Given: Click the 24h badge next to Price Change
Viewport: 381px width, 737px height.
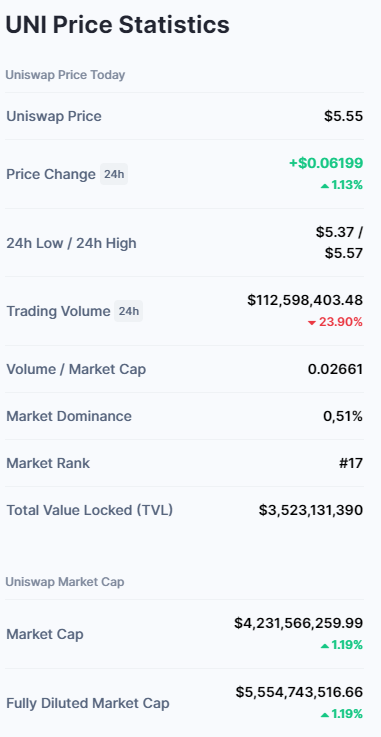Looking at the screenshot, I should click(x=114, y=174).
